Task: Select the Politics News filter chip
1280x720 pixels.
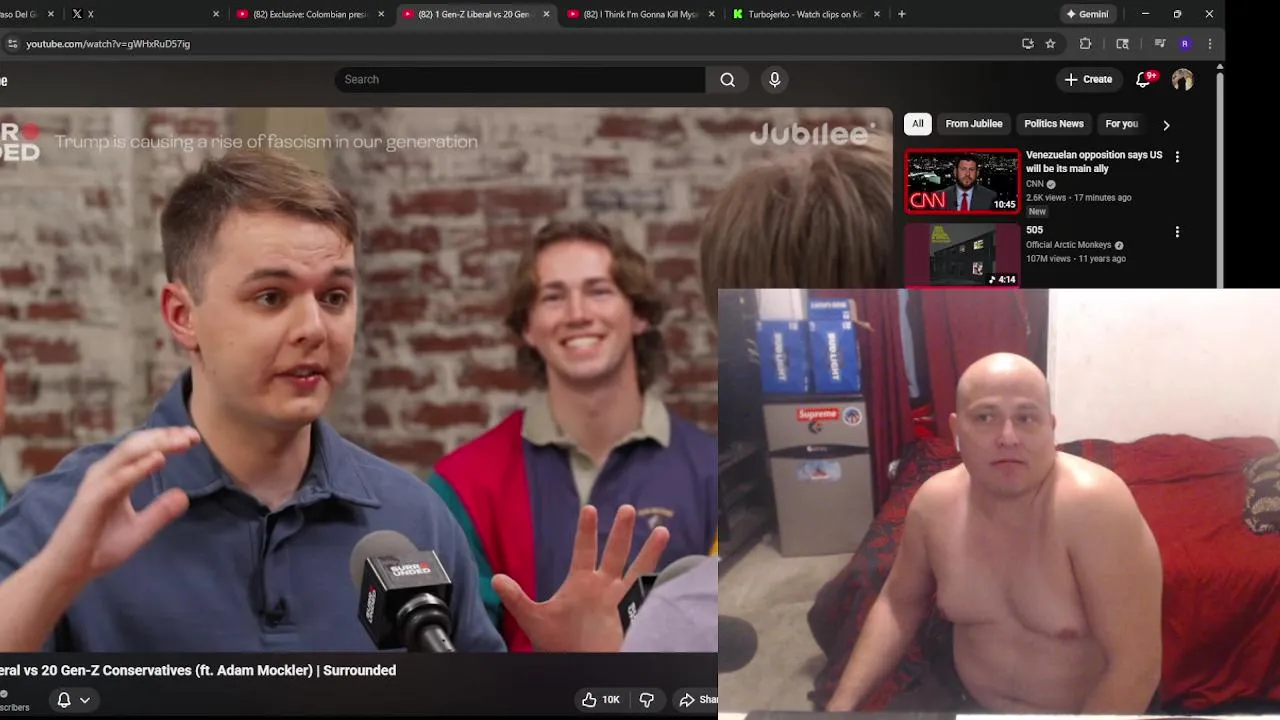Action: pyautogui.click(x=1054, y=124)
